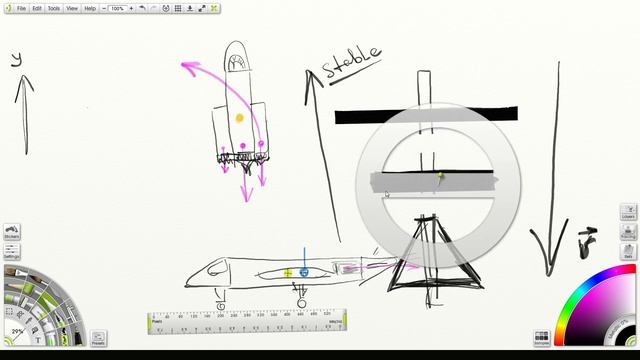Select the ruler stencil on the canvas
Viewport: 640px width, 360px height.
[x=247, y=322]
